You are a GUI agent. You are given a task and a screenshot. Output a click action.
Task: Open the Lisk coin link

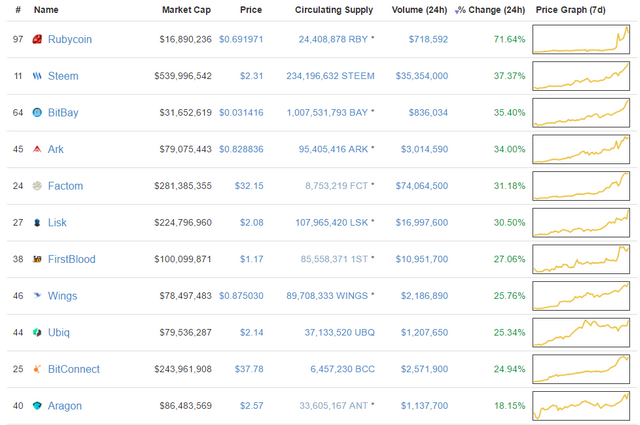tap(57, 223)
